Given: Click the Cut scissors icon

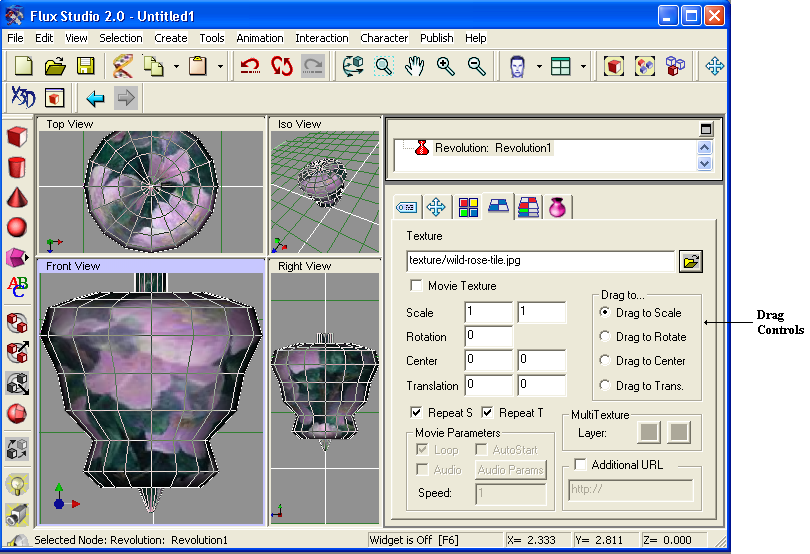Looking at the screenshot, I should click(122, 66).
